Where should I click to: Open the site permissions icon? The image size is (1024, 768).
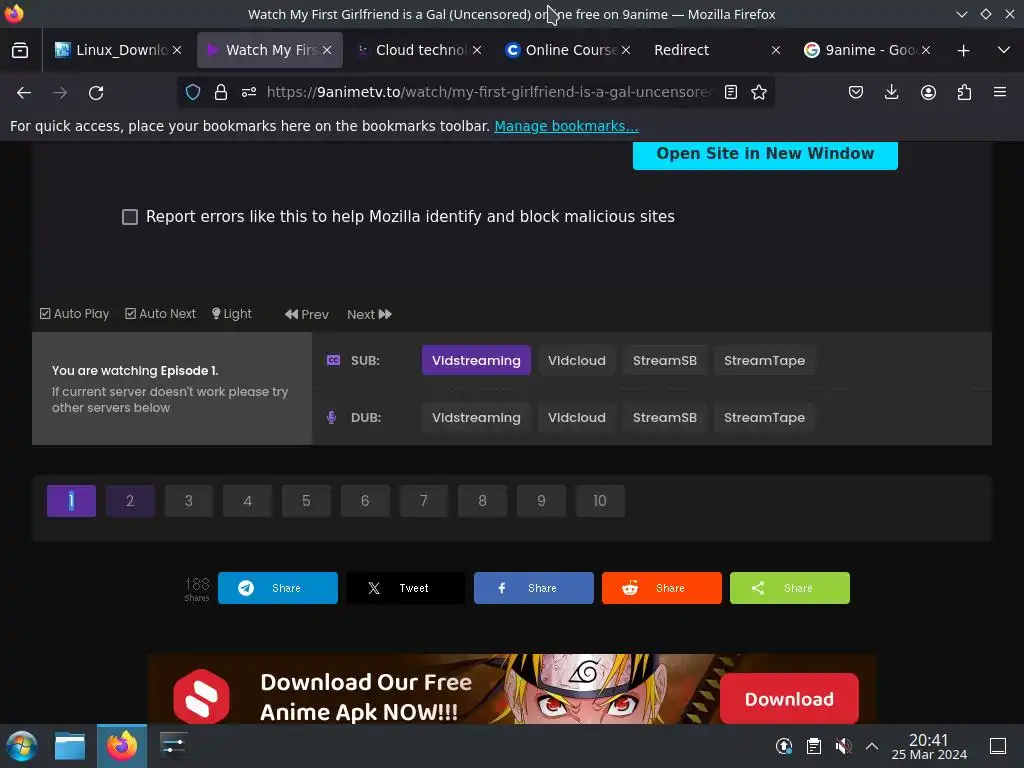249,93
